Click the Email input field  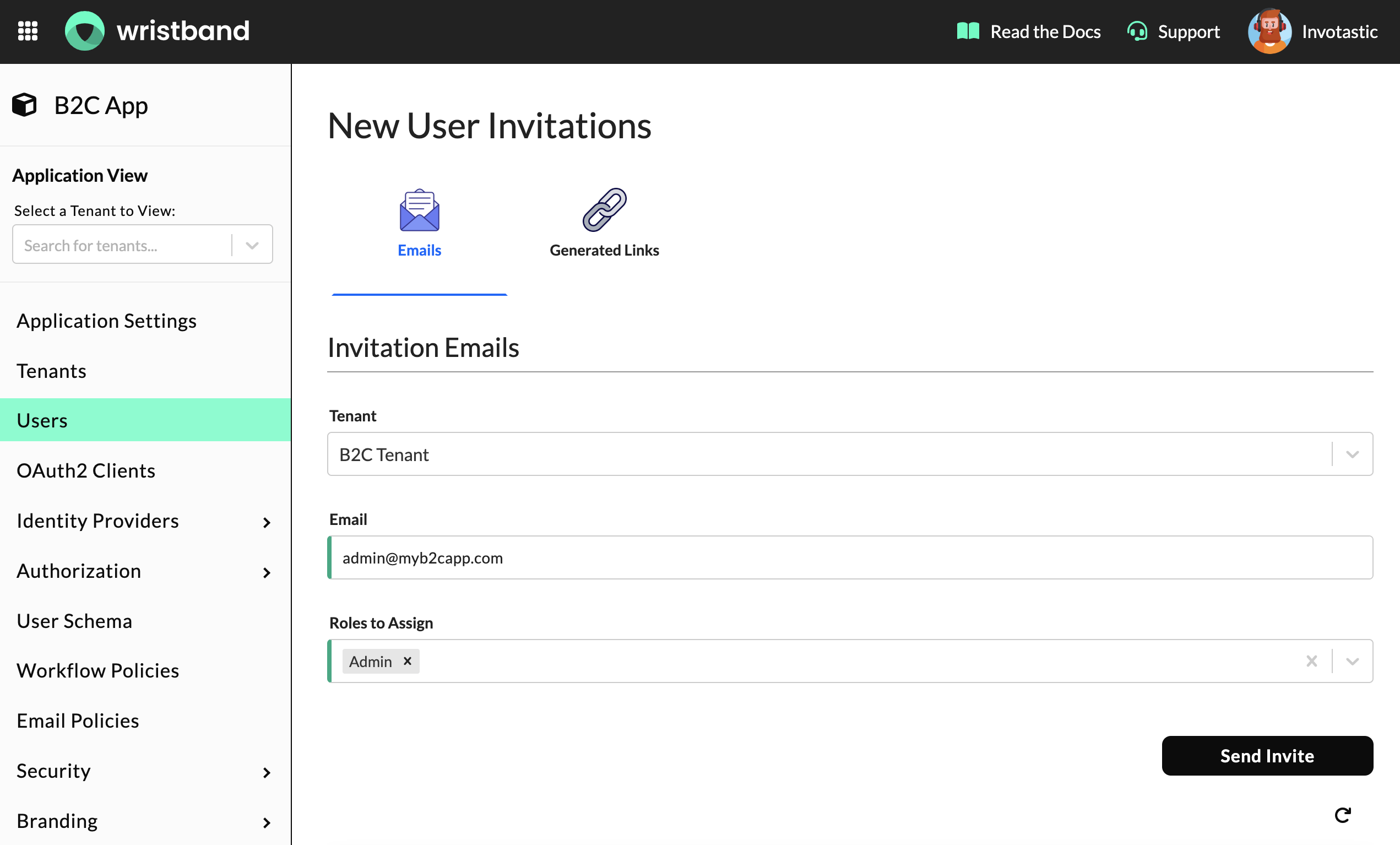[x=850, y=557]
